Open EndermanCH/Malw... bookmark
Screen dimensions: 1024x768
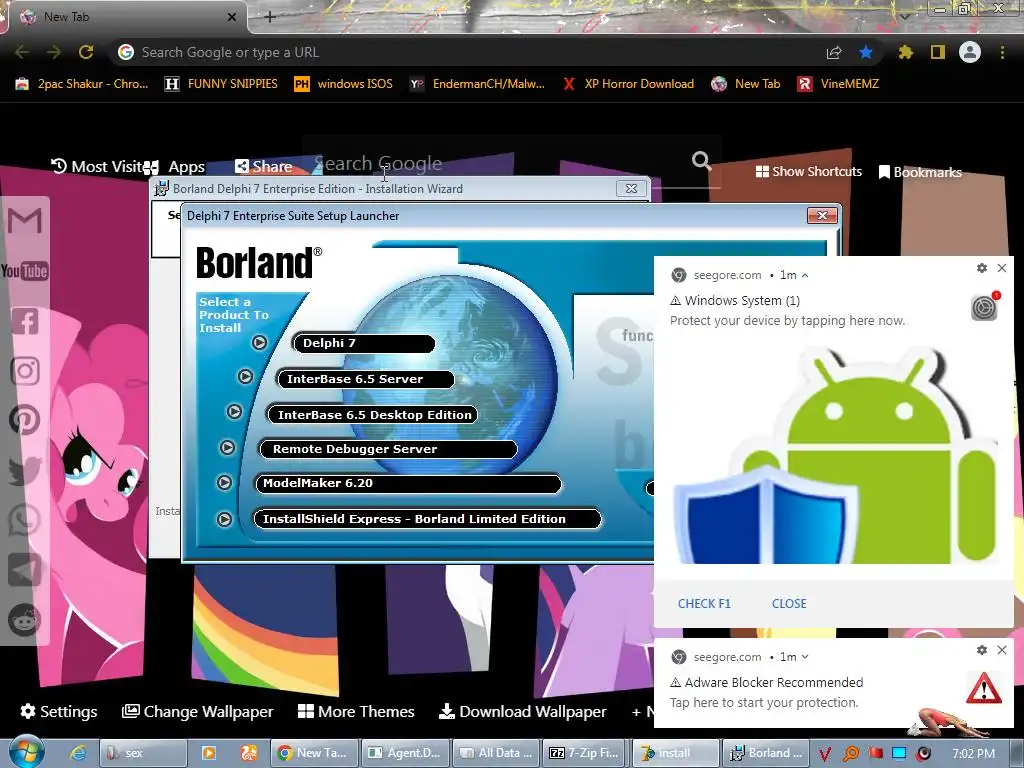tap(477, 84)
